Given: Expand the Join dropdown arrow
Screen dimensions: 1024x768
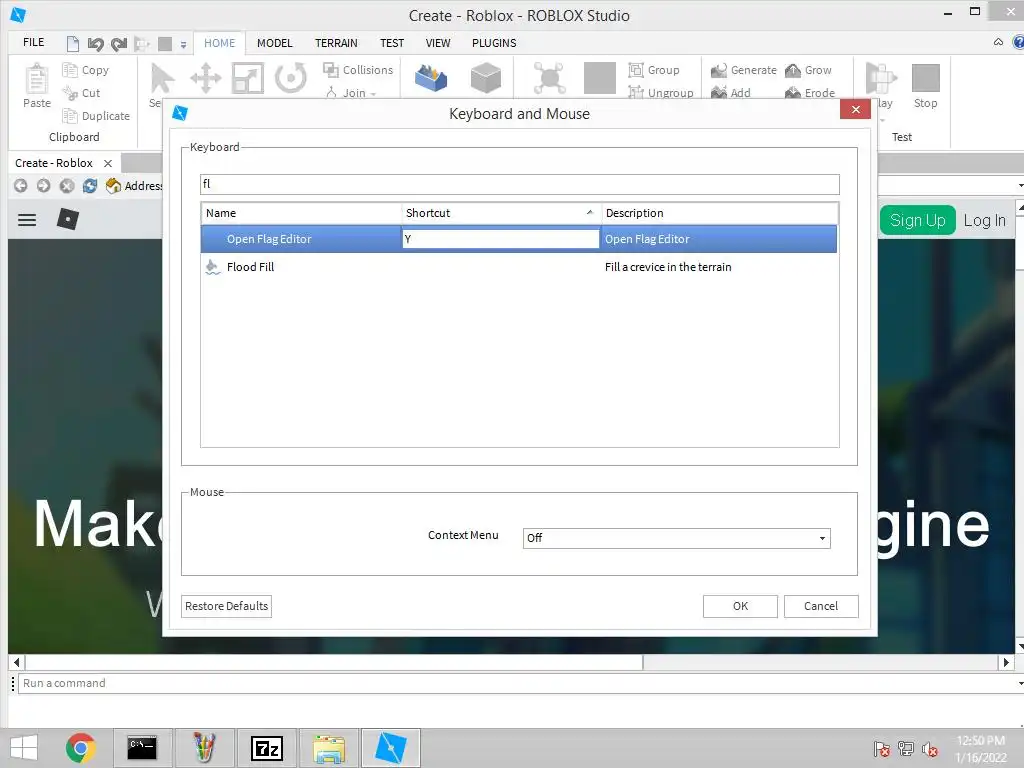Looking at the screenshot, I should (x=374, y=94).
